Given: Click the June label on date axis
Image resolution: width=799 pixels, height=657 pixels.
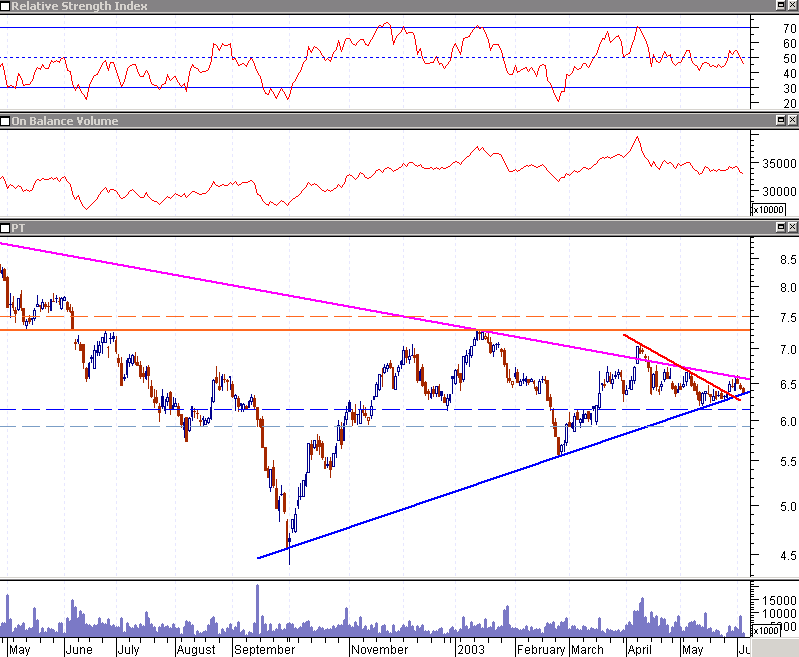Looking at the screenshot, I should (79, 650).
